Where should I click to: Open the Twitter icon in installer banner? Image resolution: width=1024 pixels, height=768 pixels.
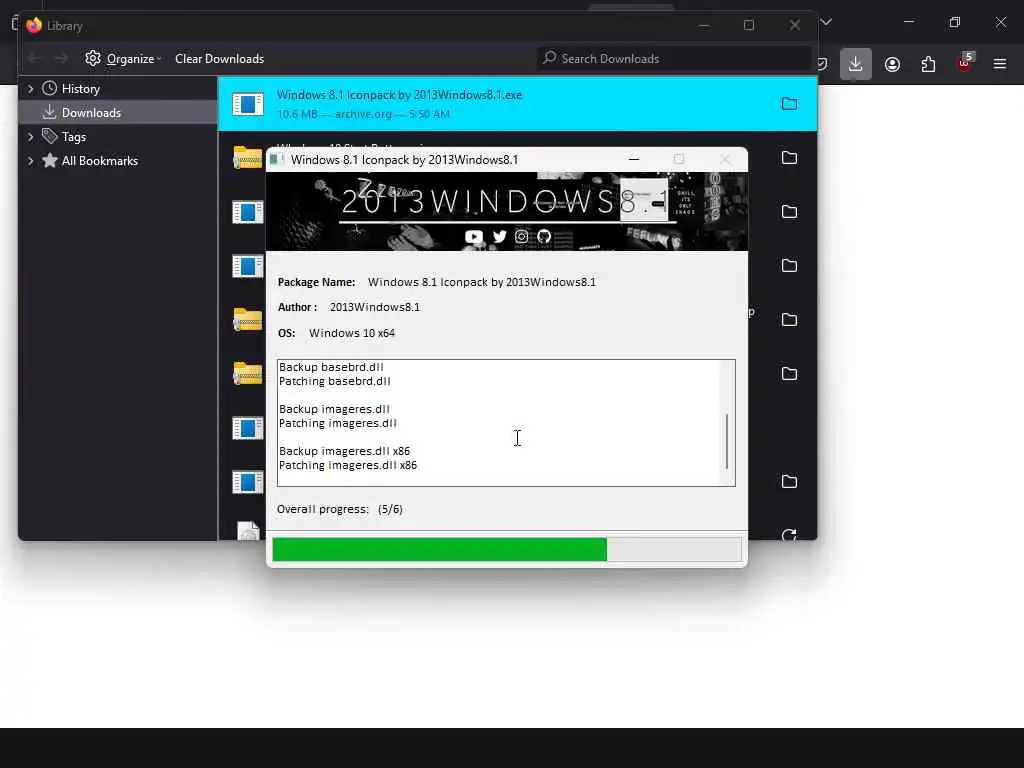(500, 236)
